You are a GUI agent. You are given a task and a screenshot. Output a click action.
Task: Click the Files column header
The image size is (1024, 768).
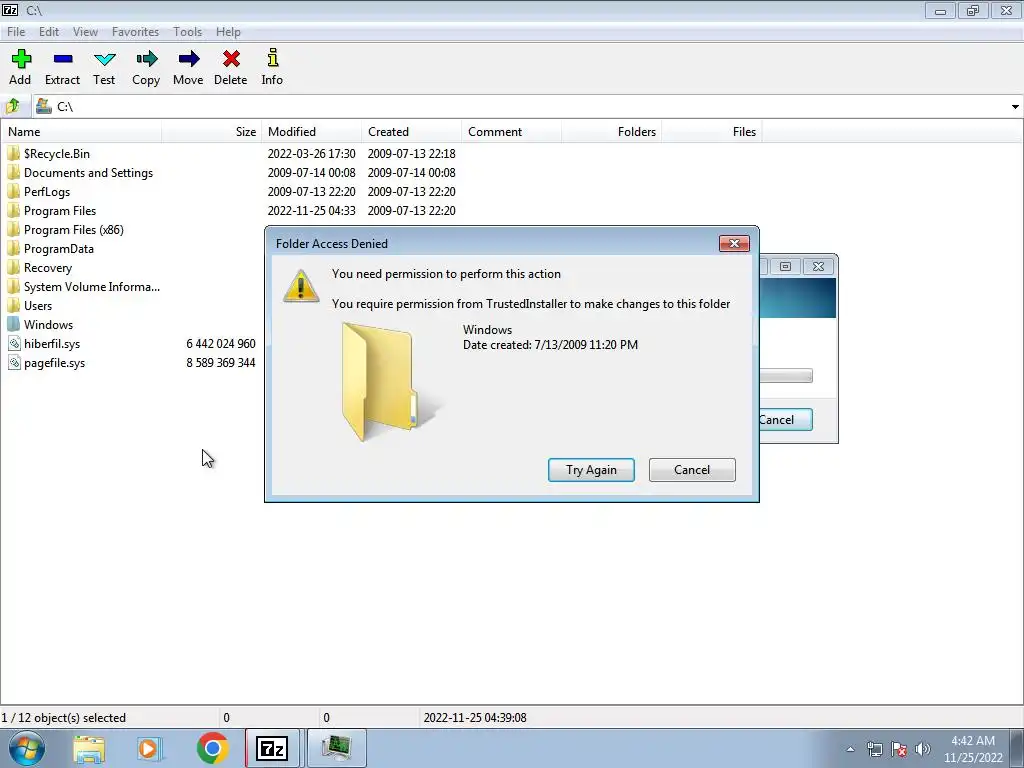click(711, 131)
